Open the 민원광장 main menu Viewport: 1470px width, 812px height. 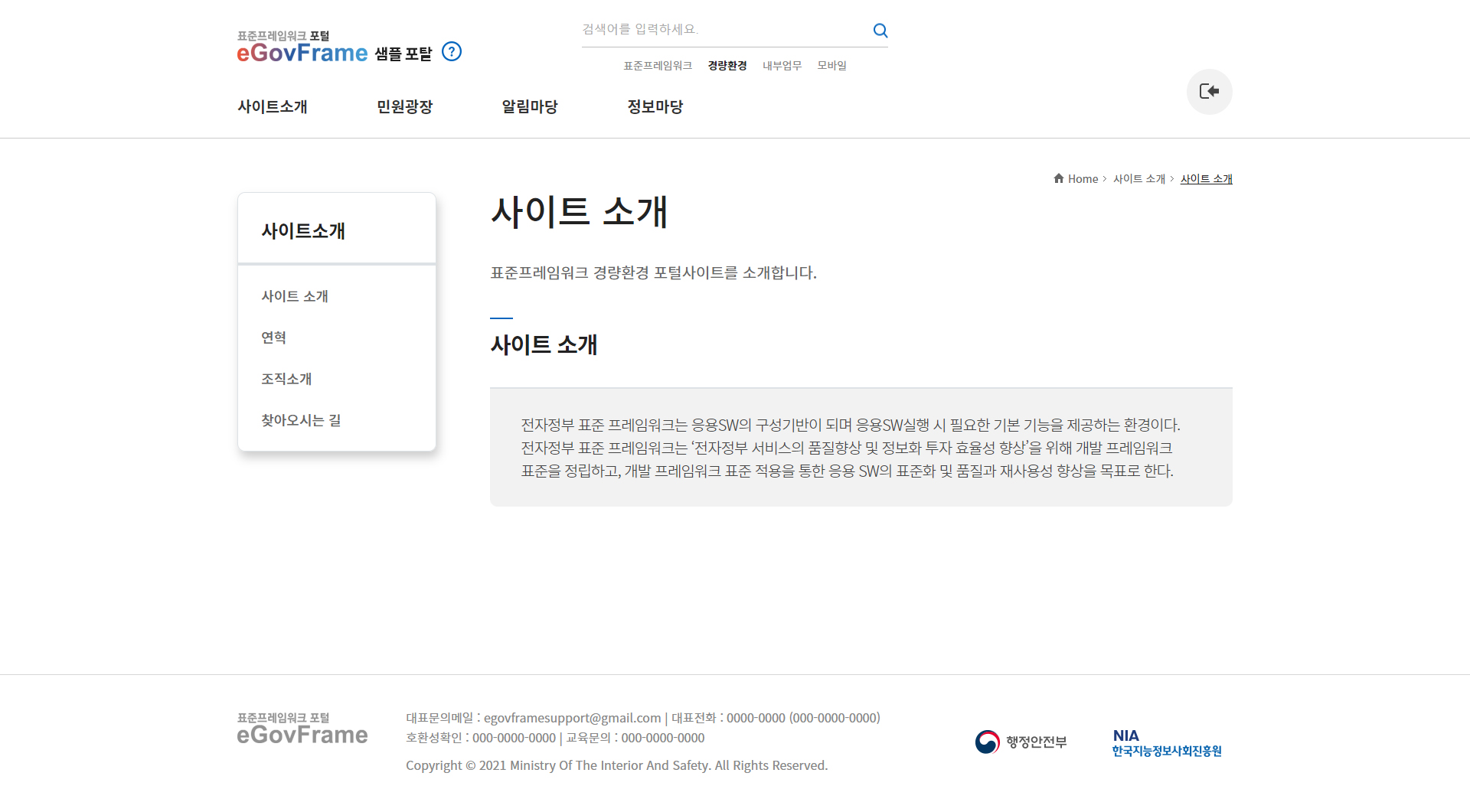pos(404,107)
